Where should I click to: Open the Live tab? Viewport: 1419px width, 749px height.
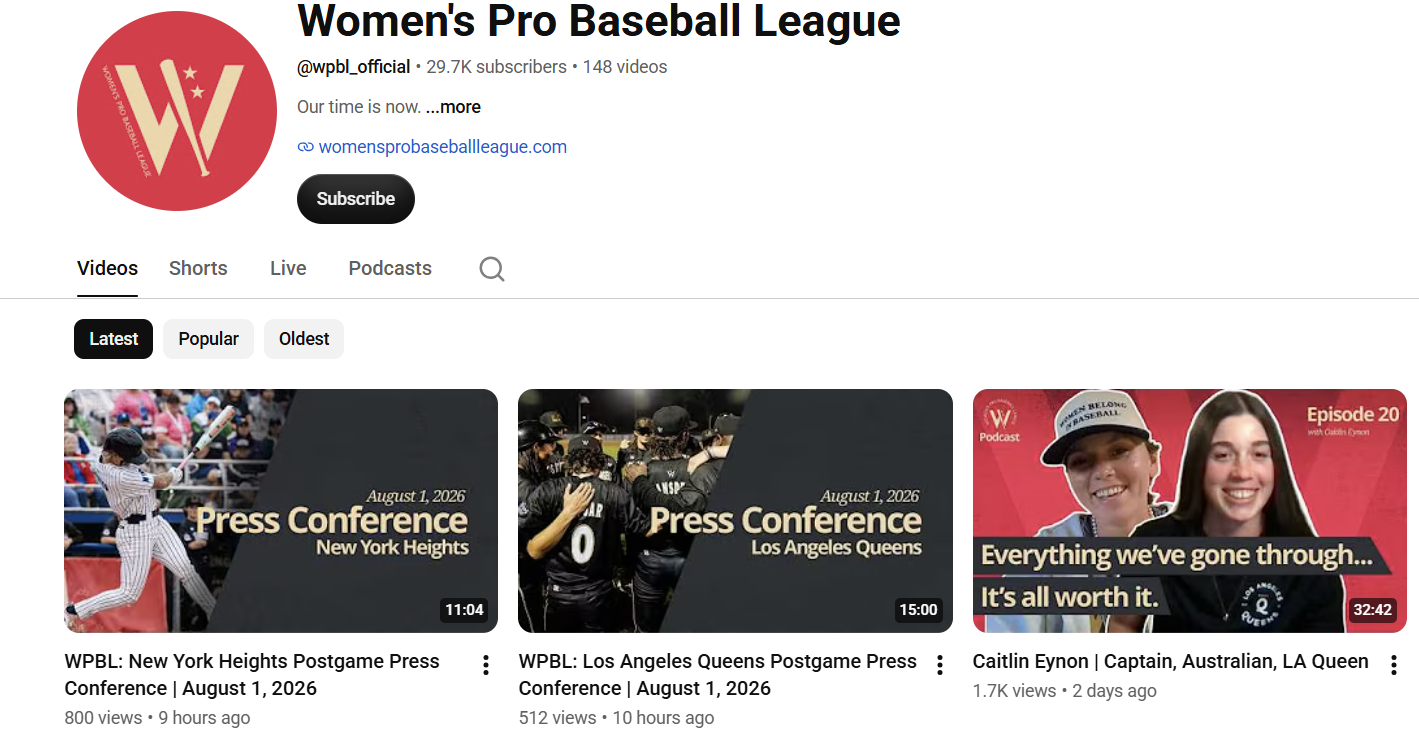[288, 268]
